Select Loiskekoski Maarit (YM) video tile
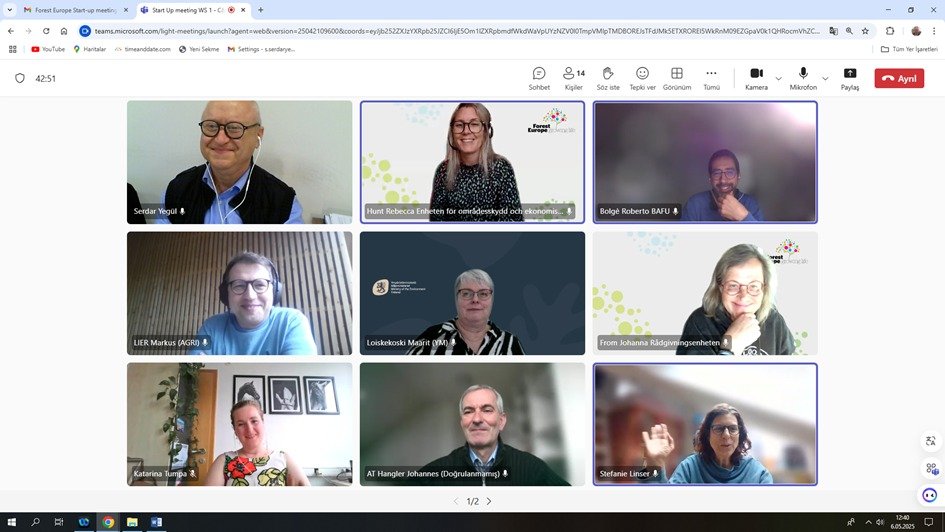The image size is (945, 532). click(472, 293)
